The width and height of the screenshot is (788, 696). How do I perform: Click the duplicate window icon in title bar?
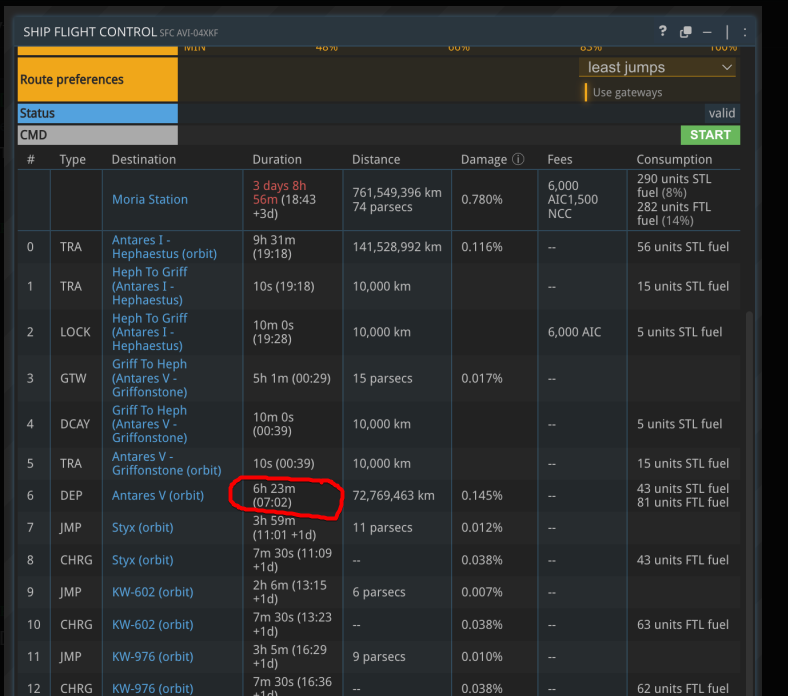tap(685, 32)
